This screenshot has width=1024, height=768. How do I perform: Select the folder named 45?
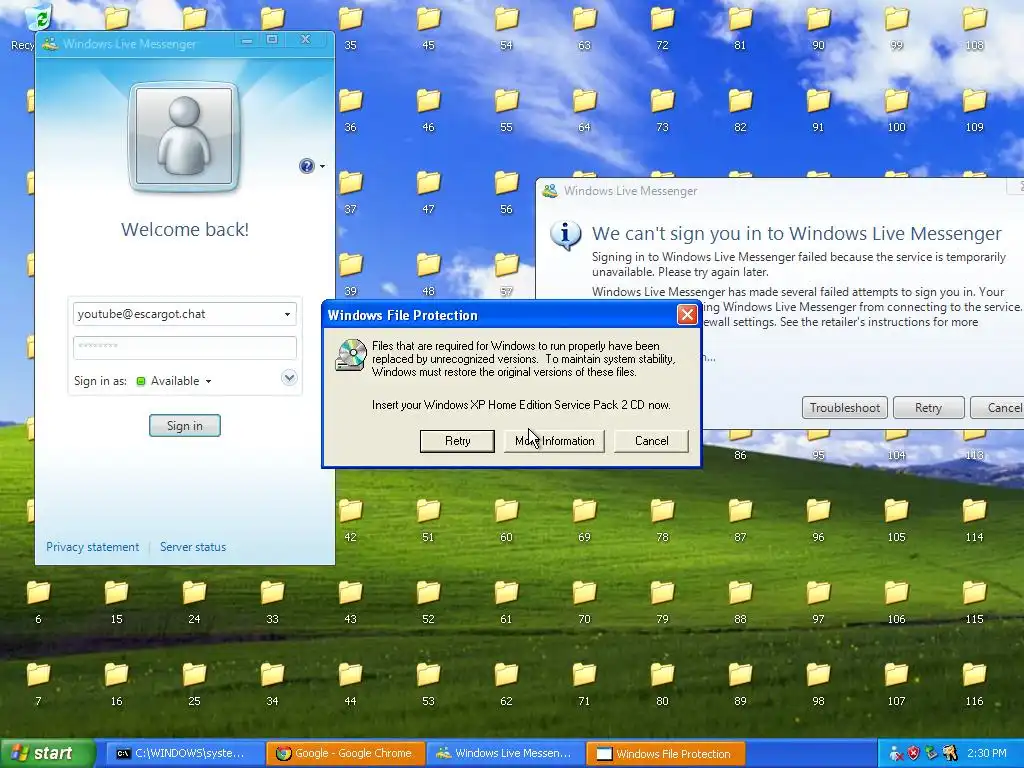[x=428, y=28]
